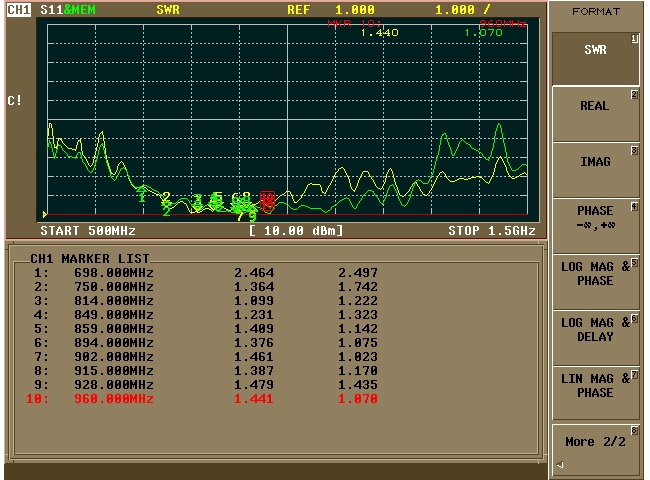
Task: Click value 1.409 in marker list
Action: 254,329
